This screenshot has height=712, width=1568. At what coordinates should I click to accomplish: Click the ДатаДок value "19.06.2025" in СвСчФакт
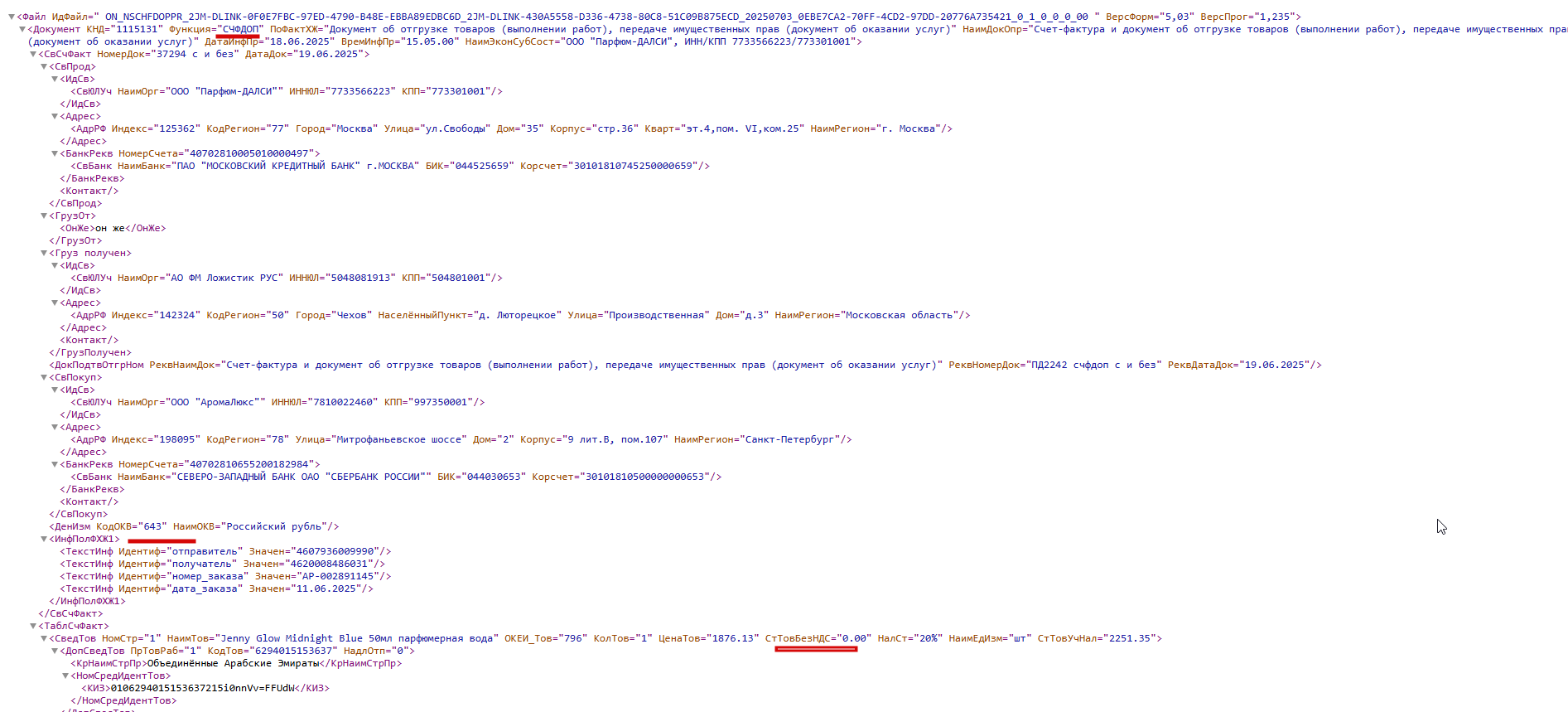(329, 54)
